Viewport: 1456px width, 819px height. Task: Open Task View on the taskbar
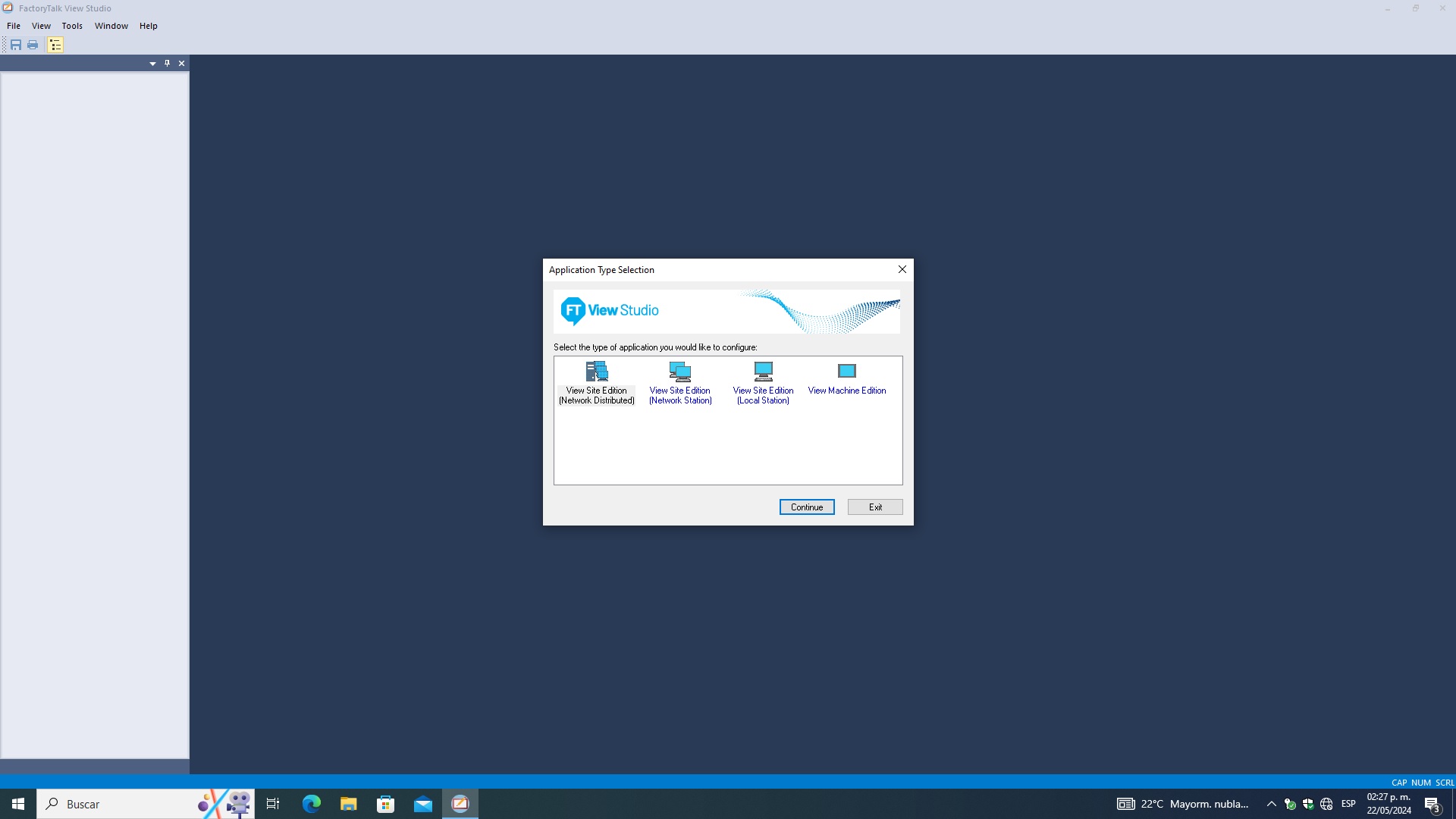click(x=273, y=804)
